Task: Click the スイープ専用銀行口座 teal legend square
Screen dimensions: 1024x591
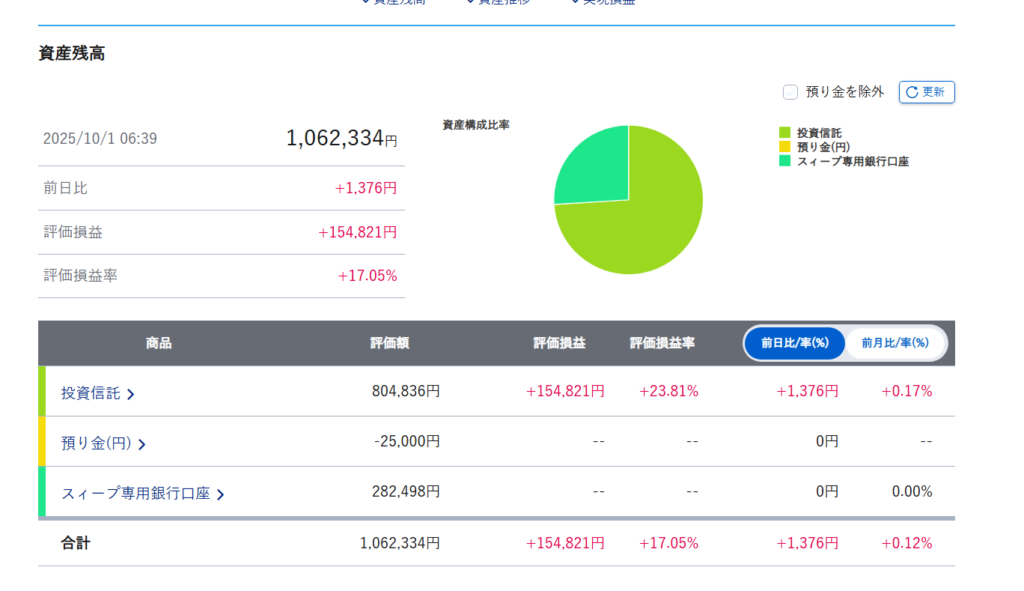Action: pyautogui.click(x=785, y=160)
